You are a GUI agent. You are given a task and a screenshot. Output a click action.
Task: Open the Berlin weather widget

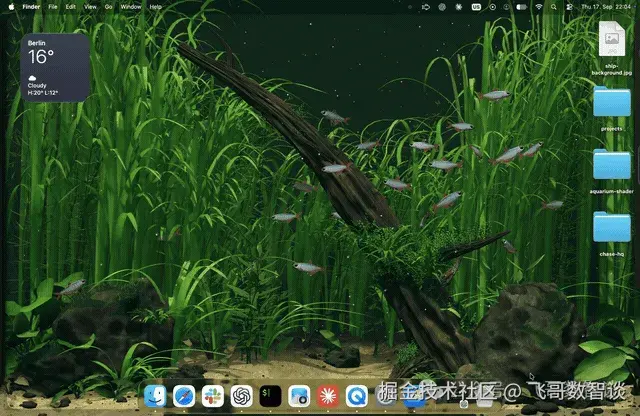pos(55,67)
